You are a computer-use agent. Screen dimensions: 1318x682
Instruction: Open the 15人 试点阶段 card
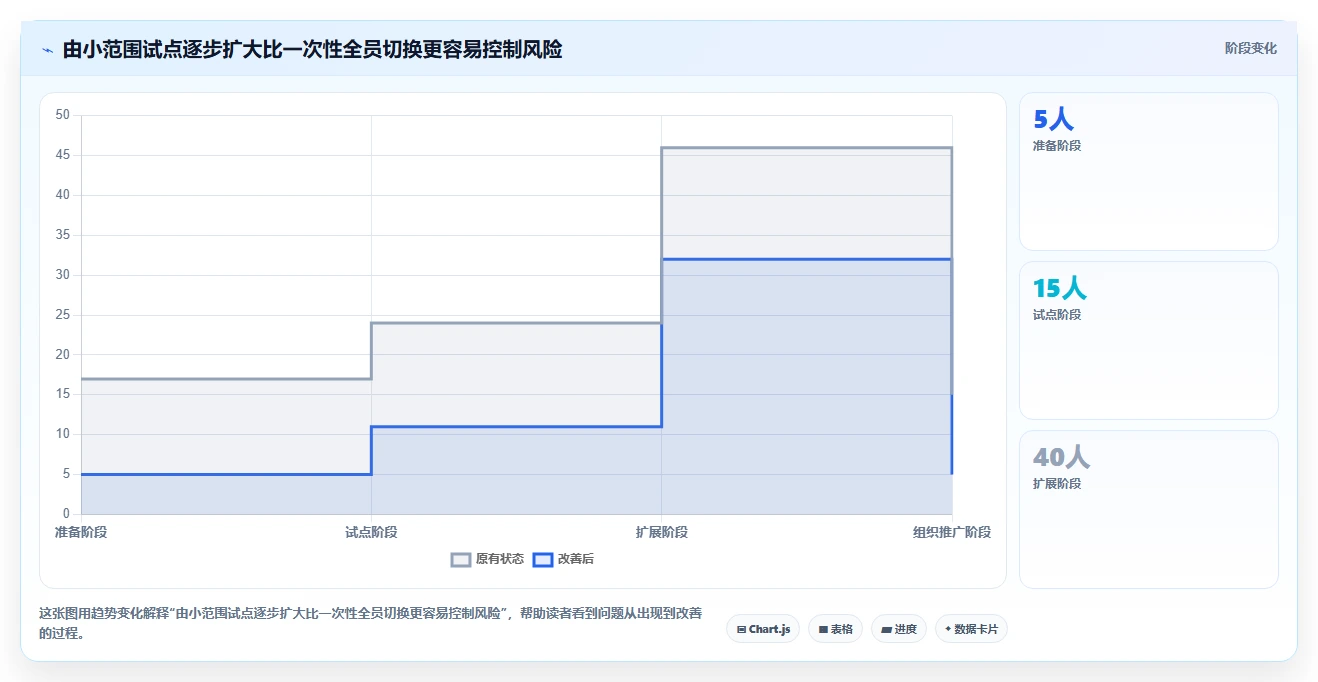[1148, 340]
